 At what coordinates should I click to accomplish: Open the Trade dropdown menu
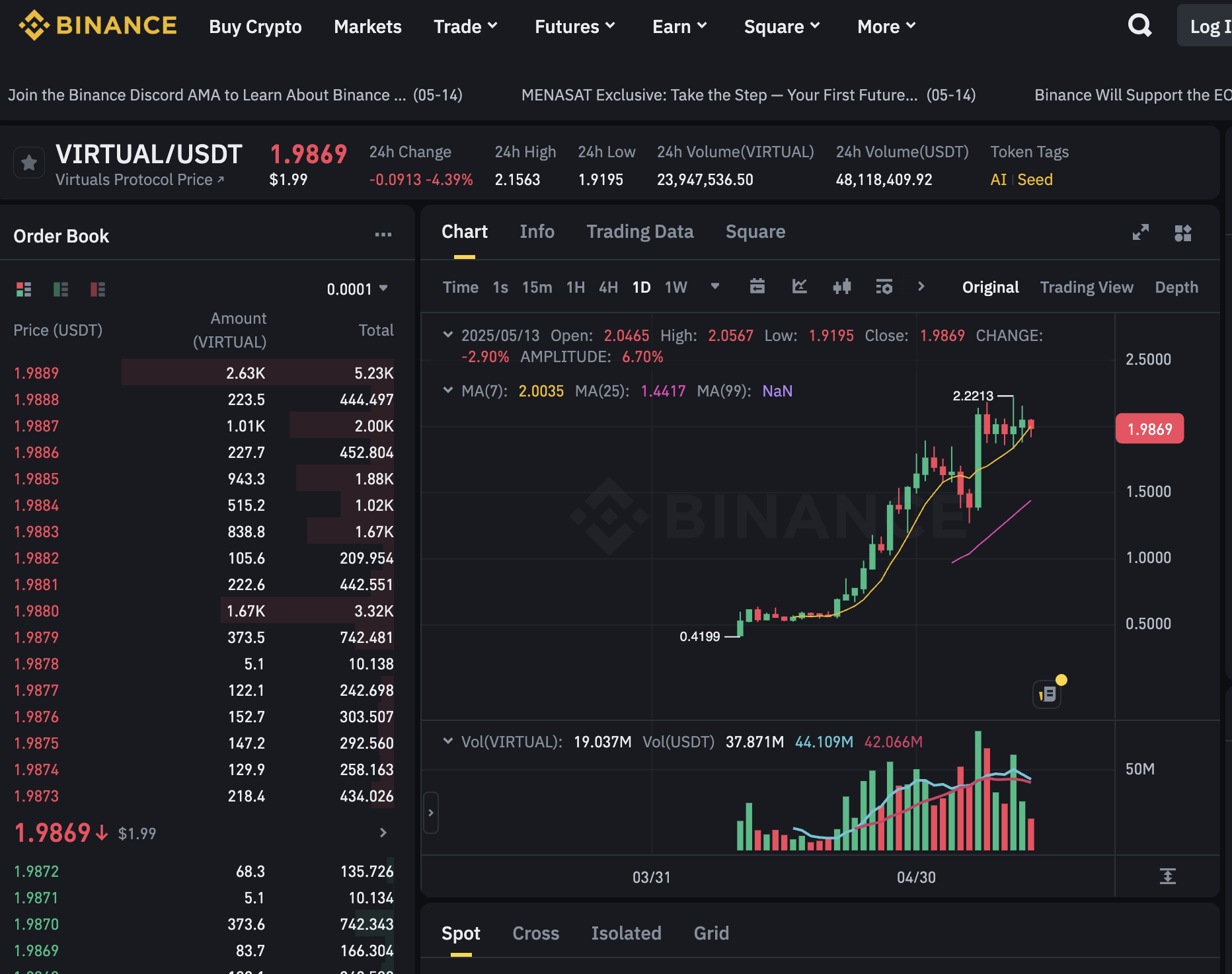[x=465, y=26]
